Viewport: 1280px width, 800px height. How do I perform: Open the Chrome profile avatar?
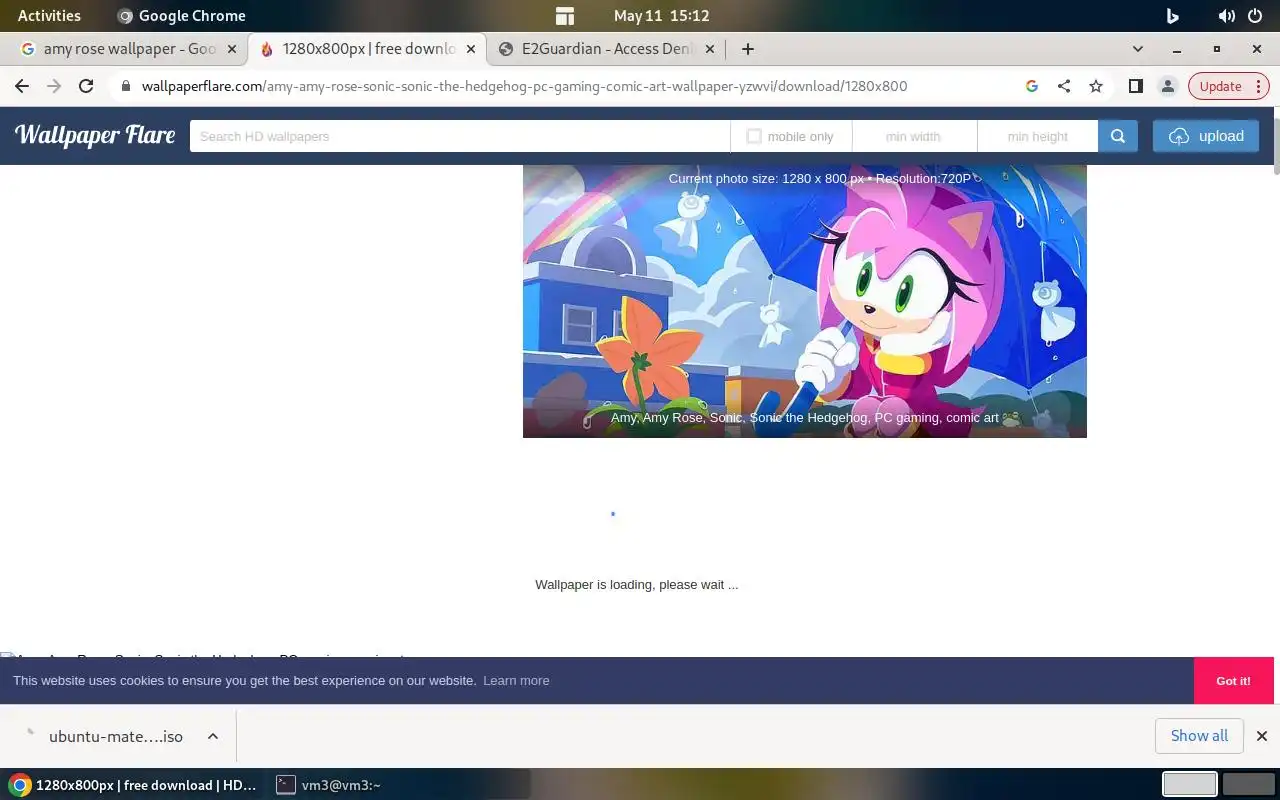[x=1167, y=86]
